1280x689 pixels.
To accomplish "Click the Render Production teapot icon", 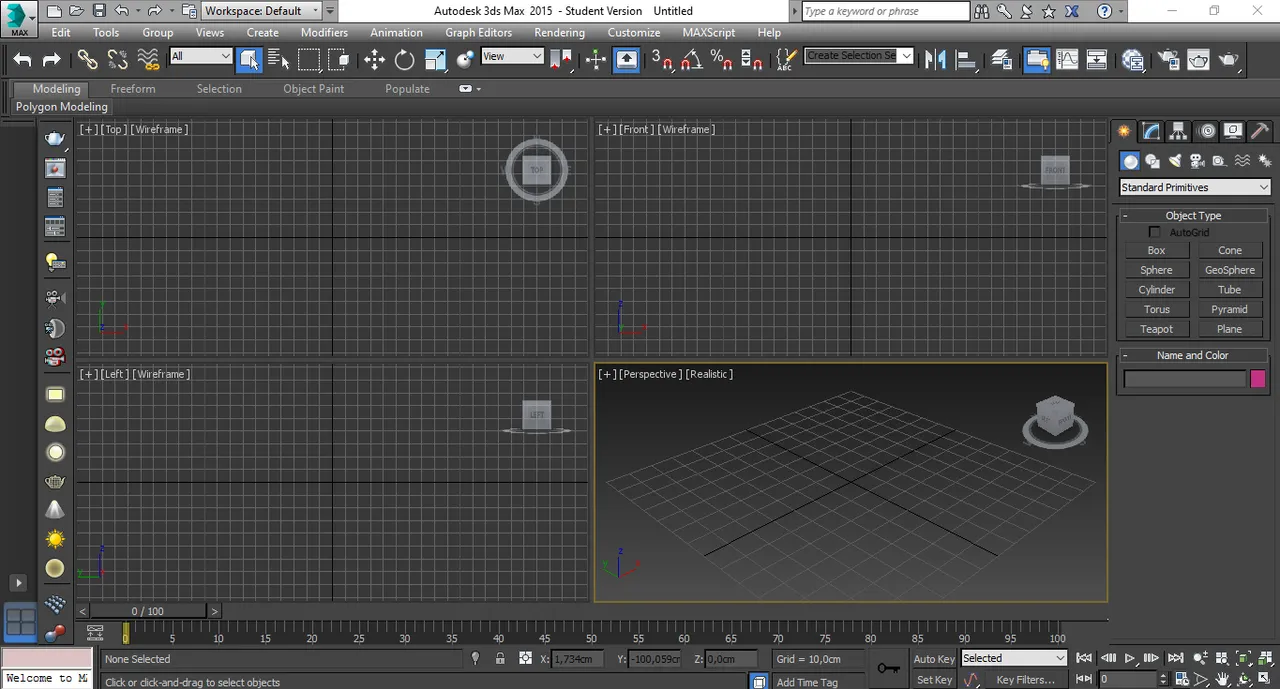I will point(1229,60).
